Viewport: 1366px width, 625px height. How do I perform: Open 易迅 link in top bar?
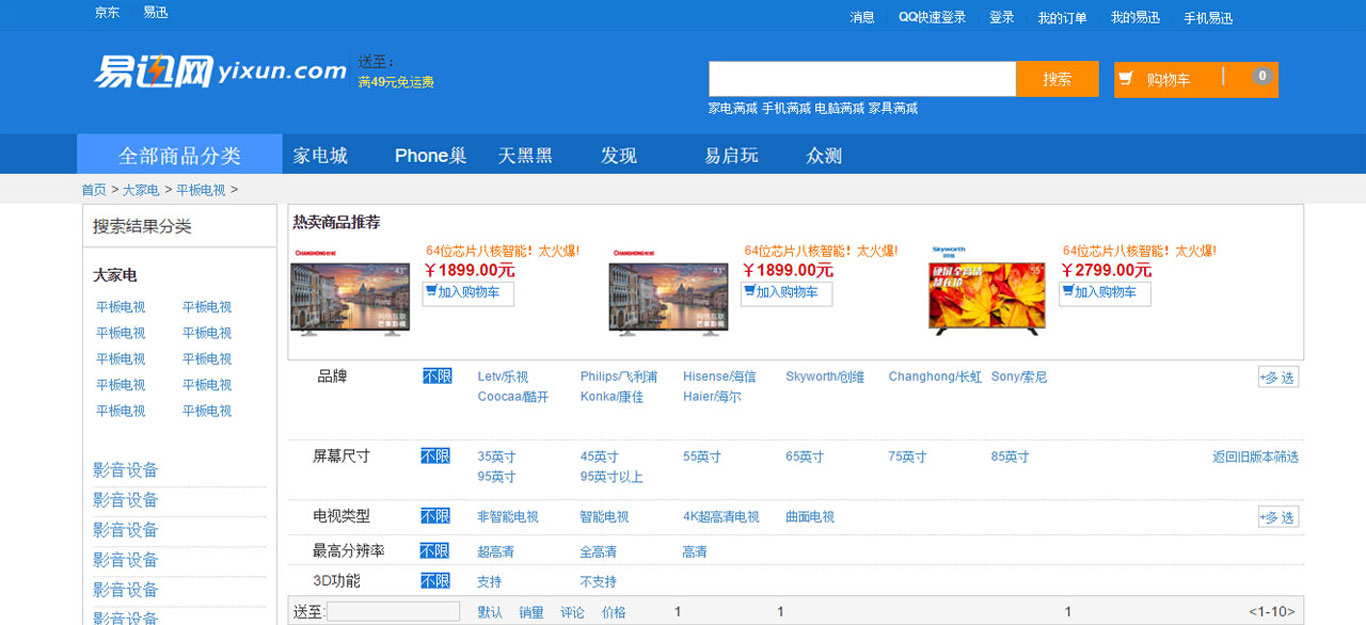pyautogui.click(x=155, y=13)
